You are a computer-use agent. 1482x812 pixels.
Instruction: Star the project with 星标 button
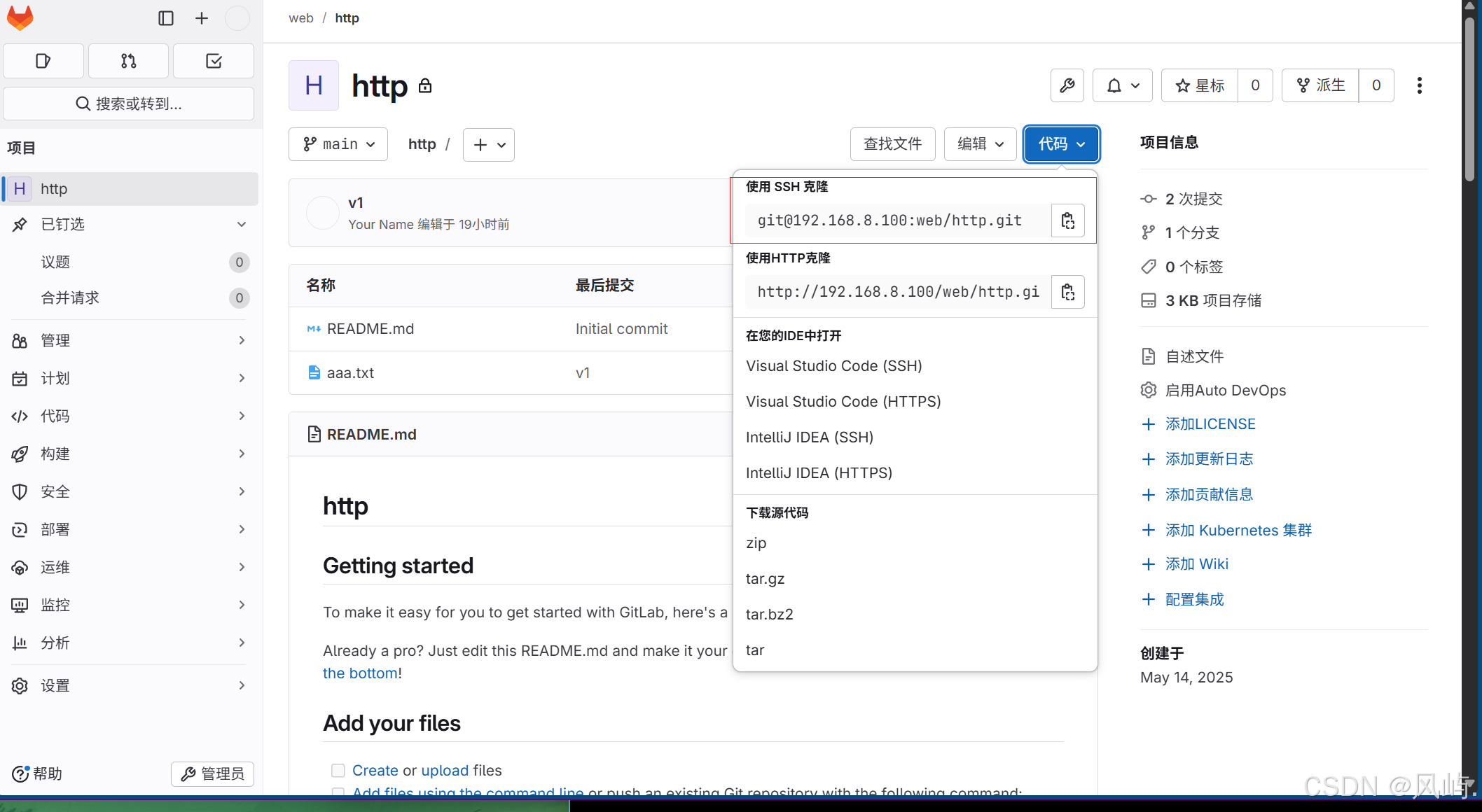[1200, 85]
